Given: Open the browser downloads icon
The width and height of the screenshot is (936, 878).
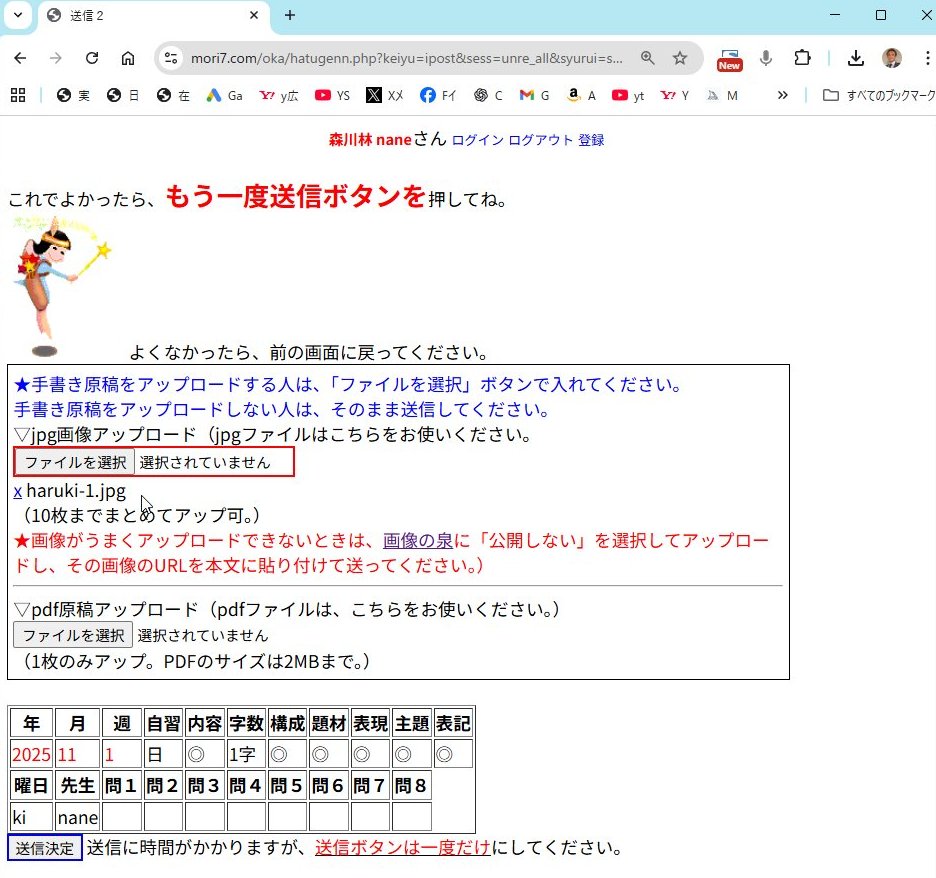Looking at the screenshot, I should pos(855,58).
